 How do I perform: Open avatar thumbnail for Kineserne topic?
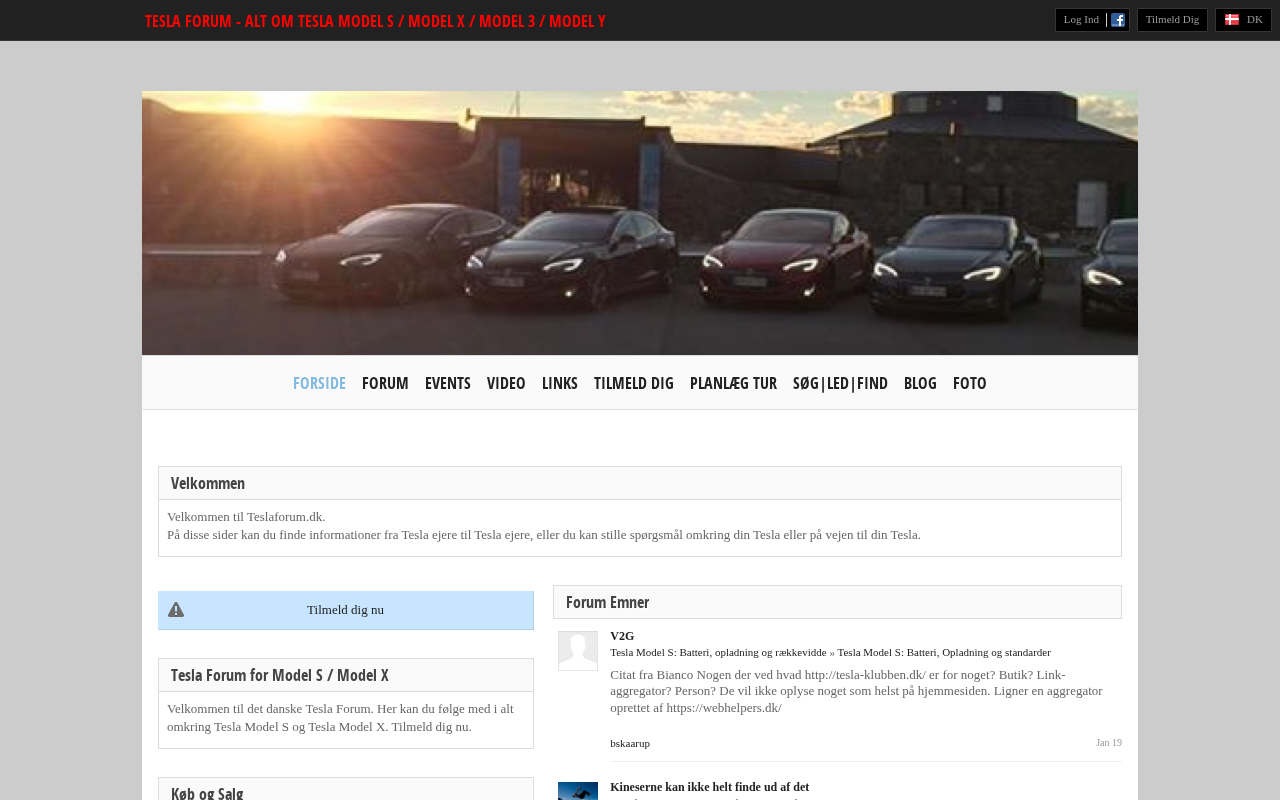[578, 791]
